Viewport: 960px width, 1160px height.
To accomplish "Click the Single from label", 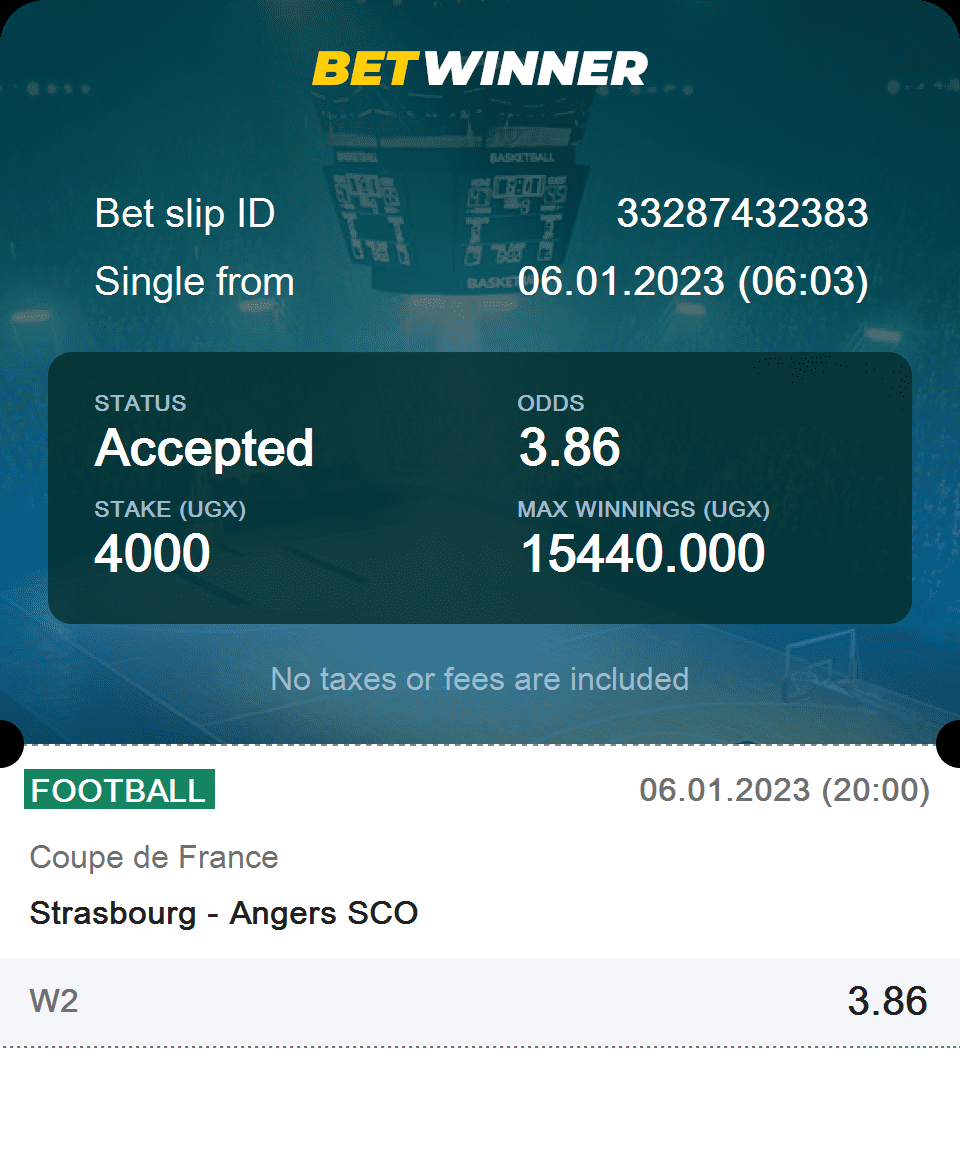I will (x=195, y=282).
